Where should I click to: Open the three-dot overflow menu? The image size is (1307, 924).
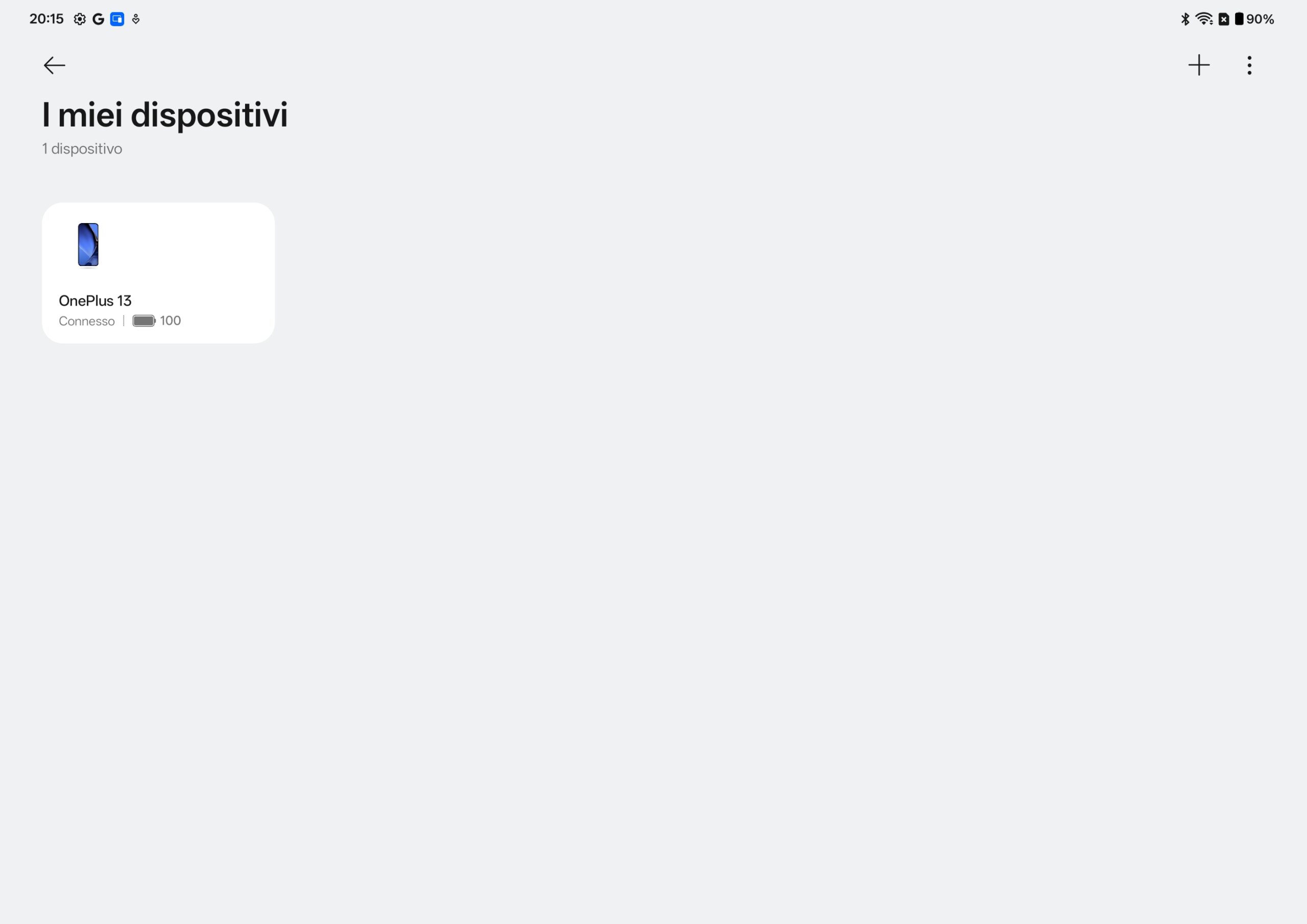tap(1249, 65)
